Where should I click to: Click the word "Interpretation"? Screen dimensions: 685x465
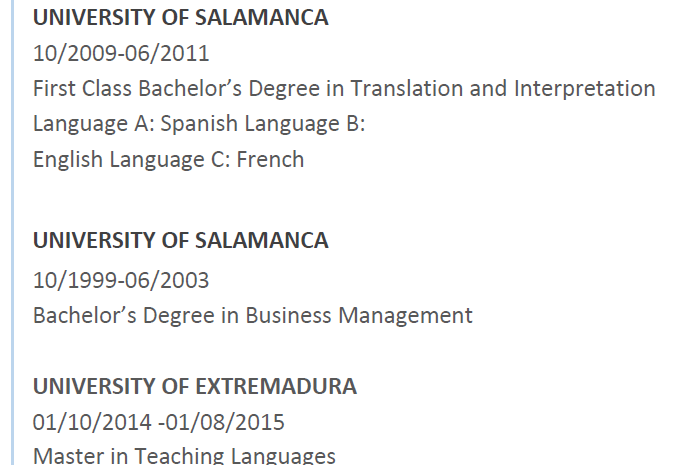click(584, 89)
